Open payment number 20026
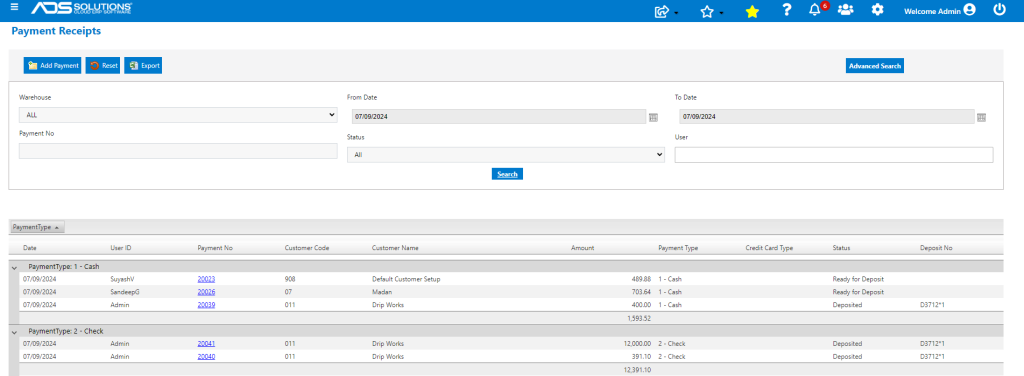The height and width of the screenshot is (376, 1024). tap(206, 292)
